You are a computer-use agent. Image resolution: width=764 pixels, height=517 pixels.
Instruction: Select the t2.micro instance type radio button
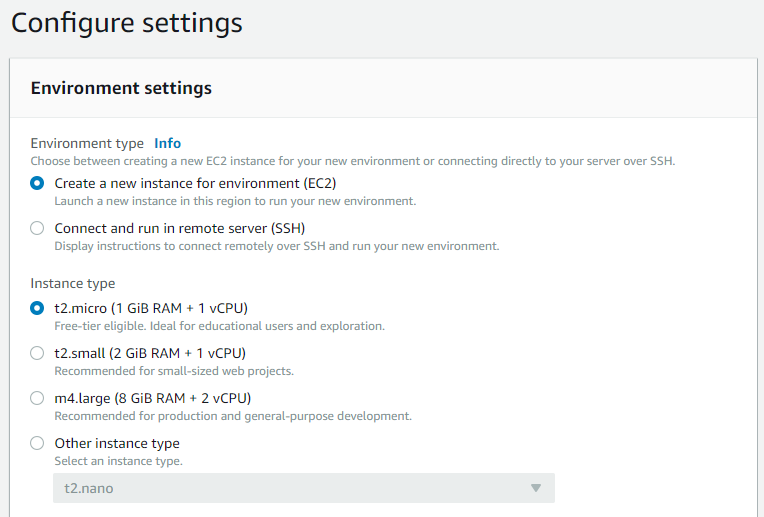pos(37,308)
